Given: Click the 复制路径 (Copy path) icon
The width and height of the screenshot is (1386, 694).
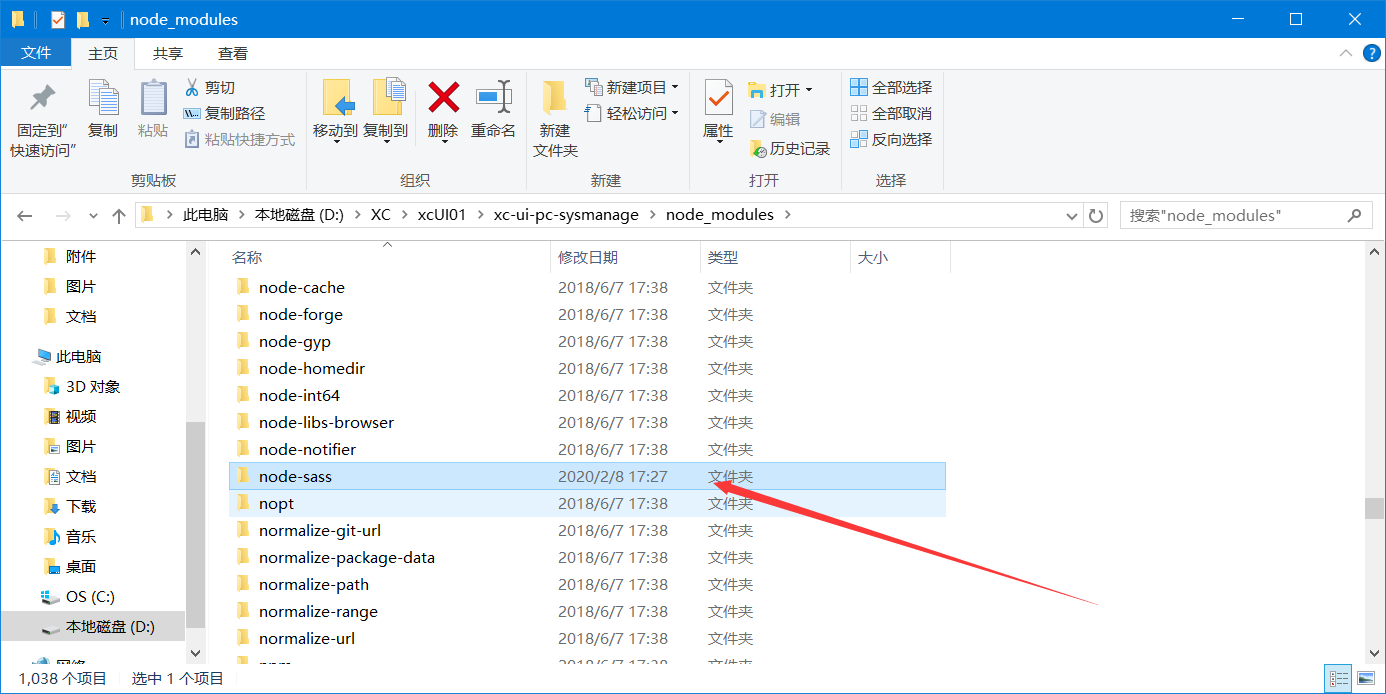Looking at the screenshot, I should point(192,111).
